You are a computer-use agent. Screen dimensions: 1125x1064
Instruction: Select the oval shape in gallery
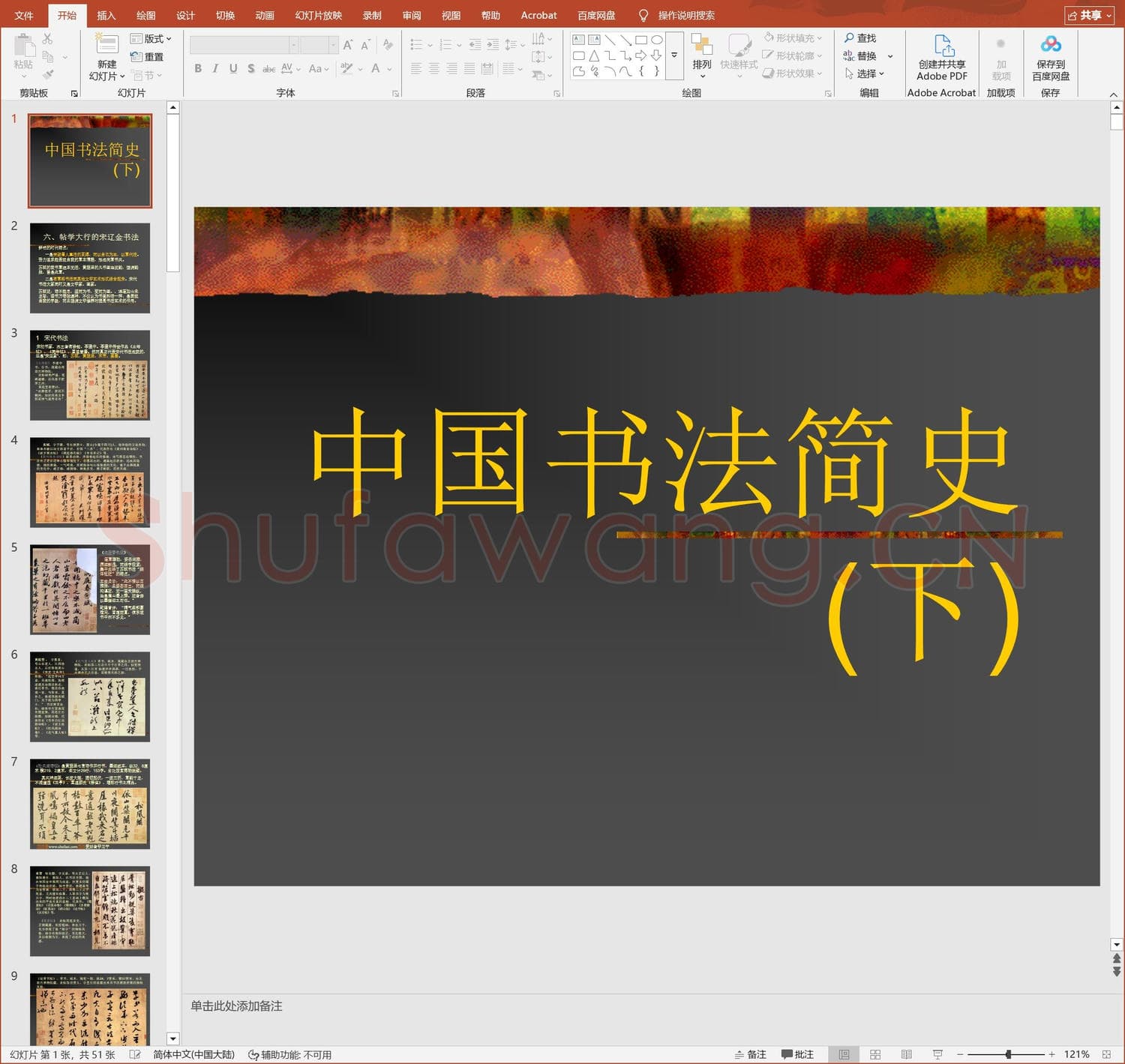[656, 40]
